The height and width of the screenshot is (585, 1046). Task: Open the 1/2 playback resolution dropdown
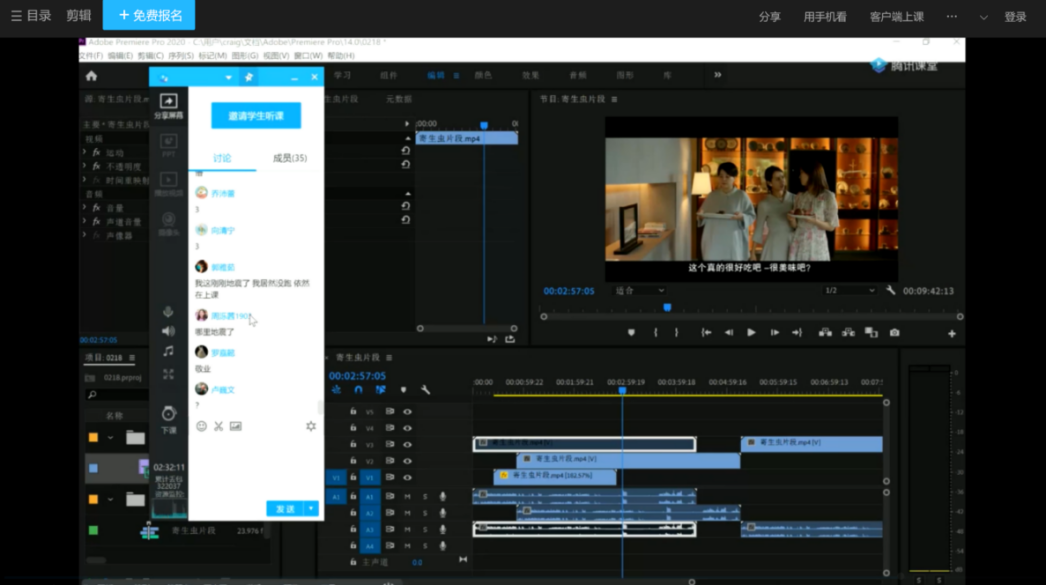pos(849,291)
